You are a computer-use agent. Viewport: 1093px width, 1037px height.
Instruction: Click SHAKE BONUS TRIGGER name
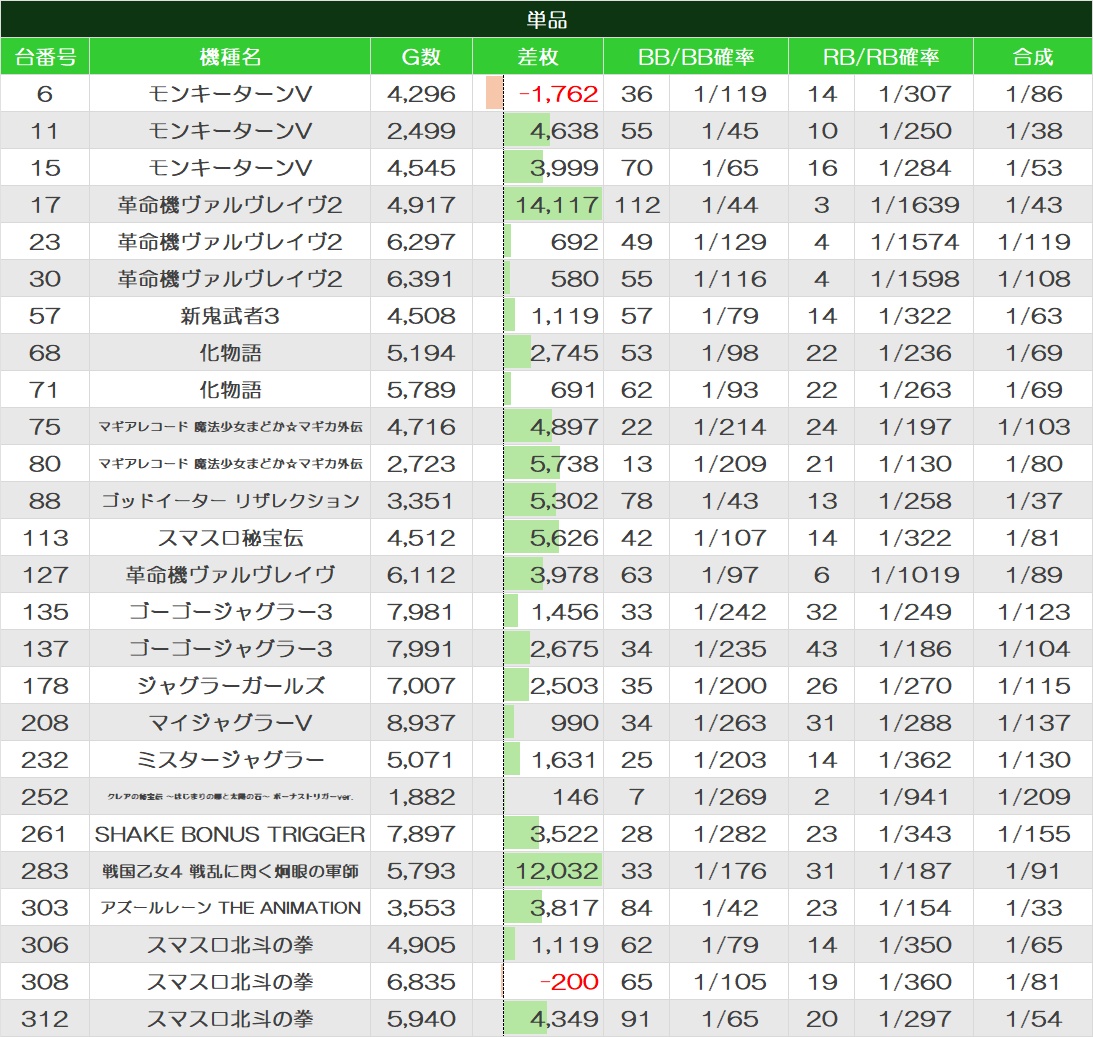click(230, 834)
